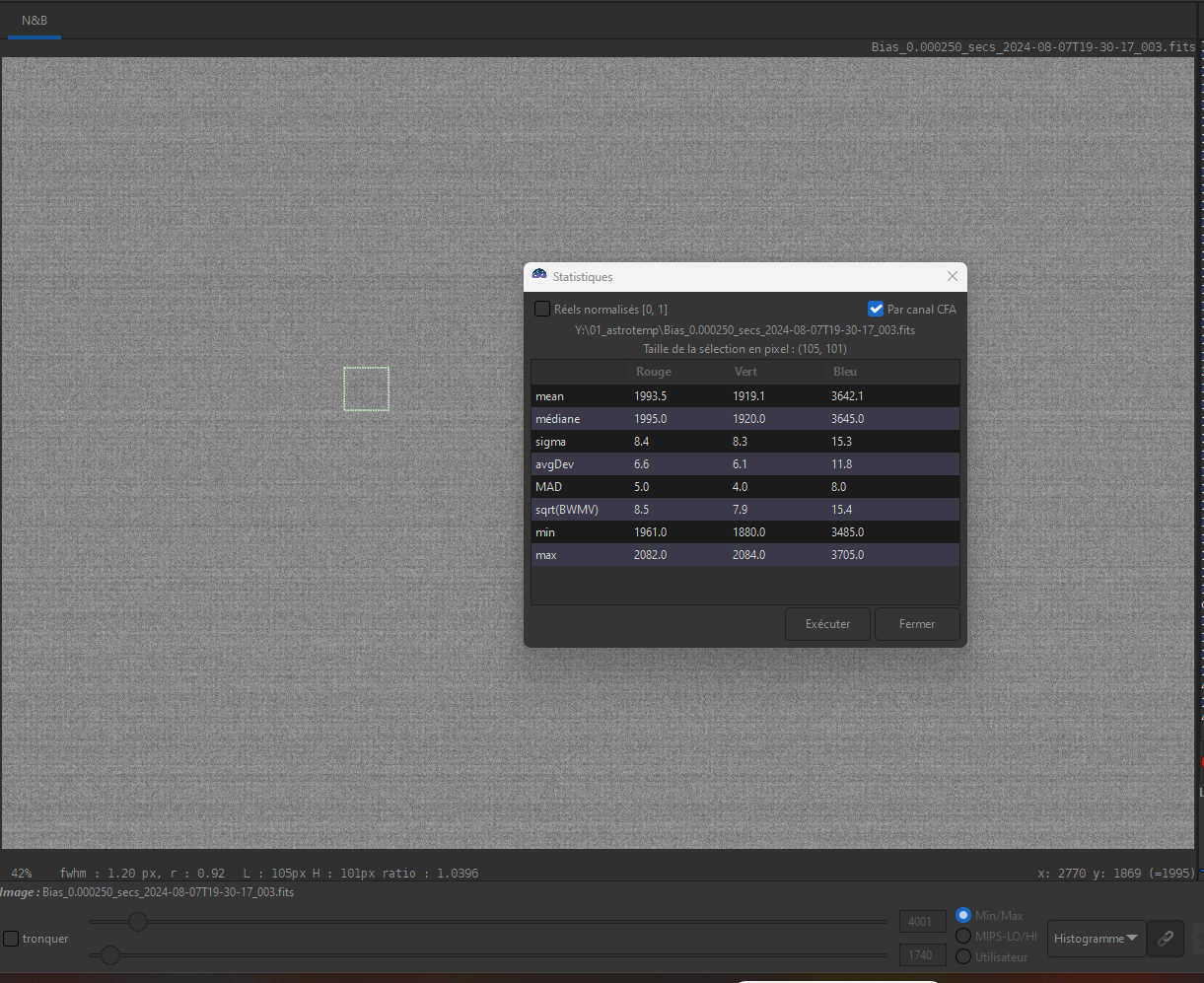The width and height of the screenshot is (1204, 983).
Task: Toggle the chain link icon next to Histogramme
Action: (x=1166, y=938)
